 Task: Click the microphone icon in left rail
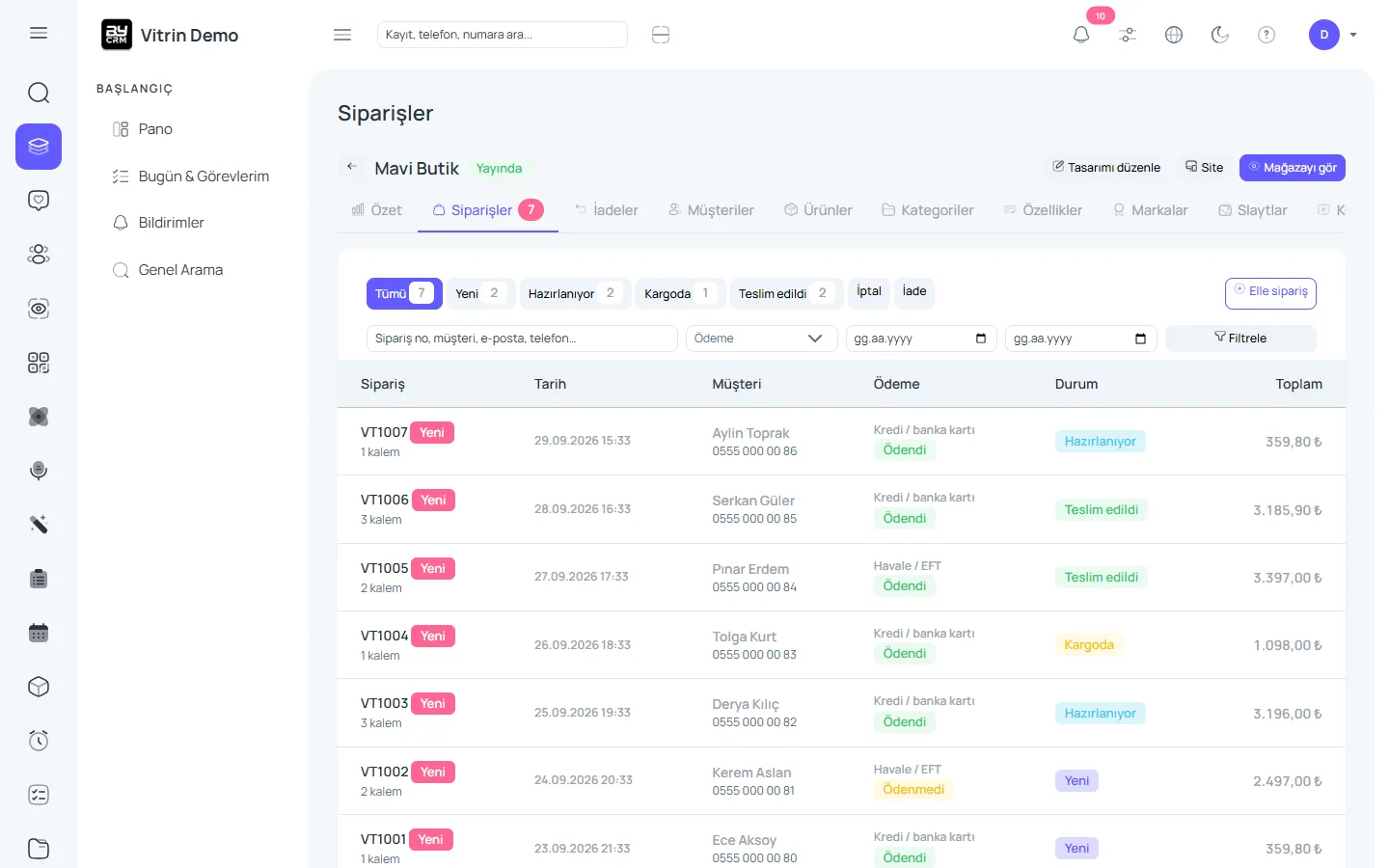[x=39, y=471]
